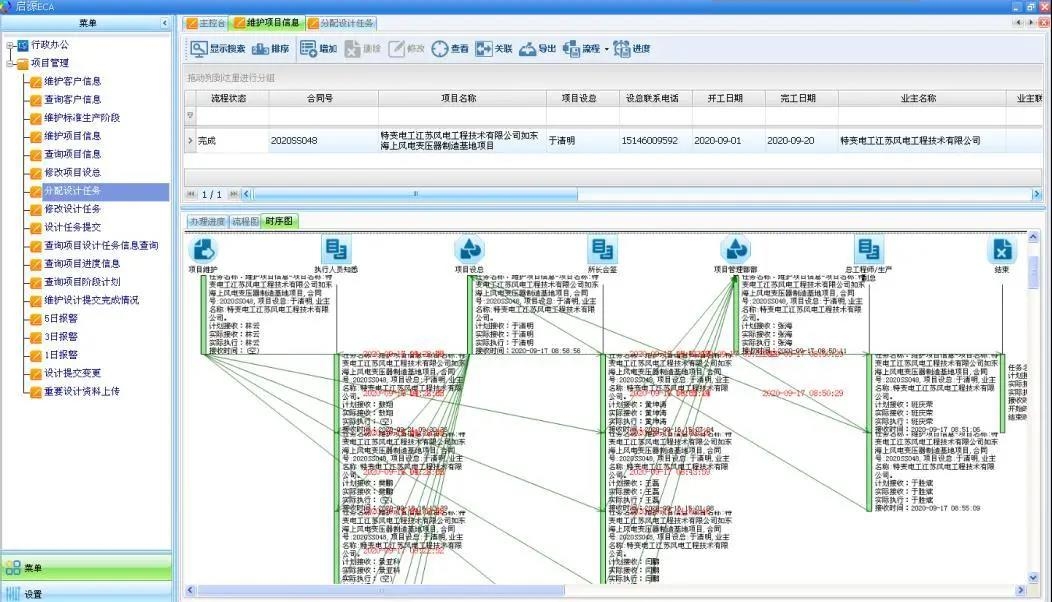
Task: Click the 增加 (add) toolbar icon
Action: pos(308,48)
